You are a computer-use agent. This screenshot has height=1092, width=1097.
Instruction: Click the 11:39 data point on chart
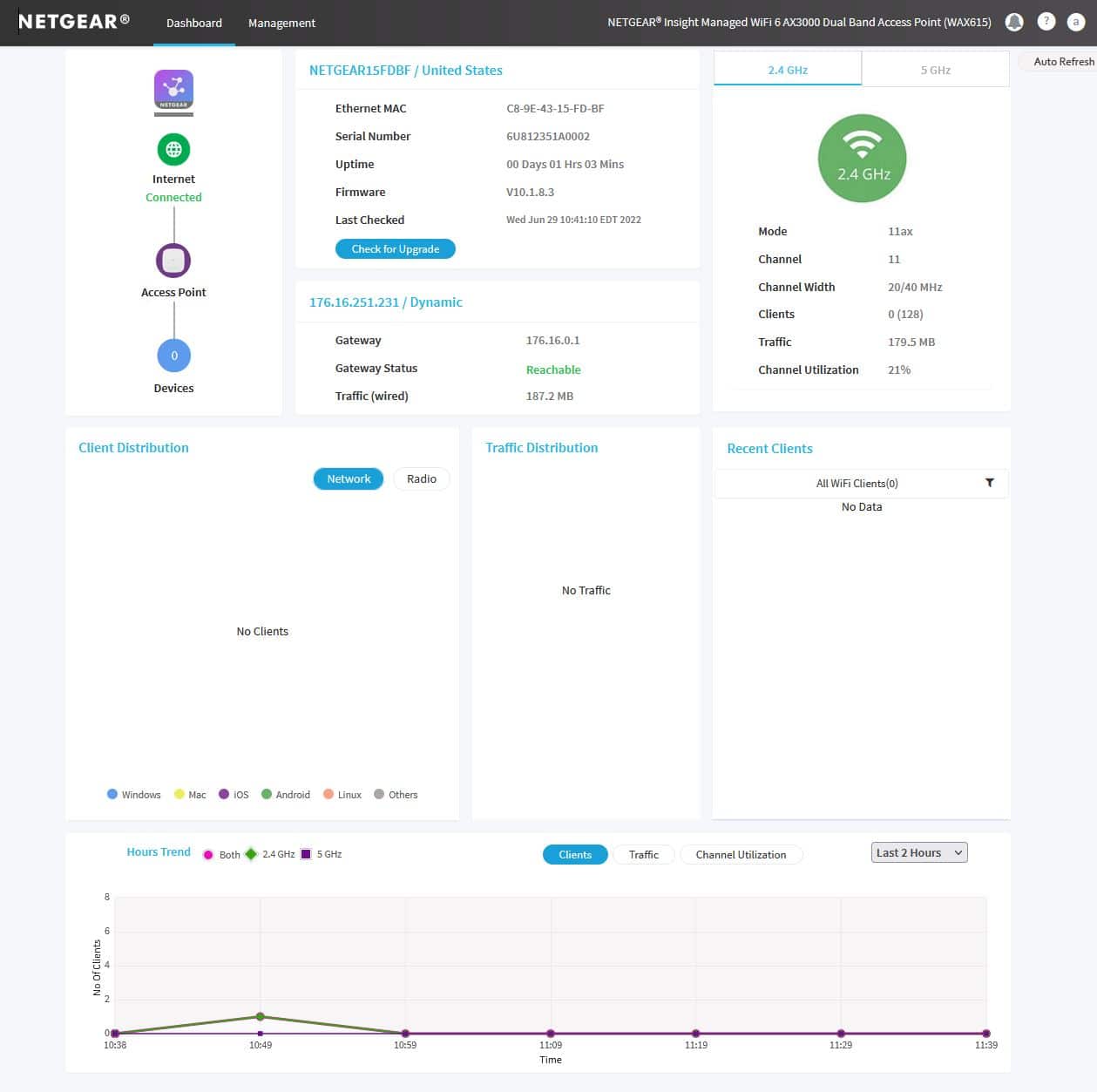click(x=986, y=1034)
